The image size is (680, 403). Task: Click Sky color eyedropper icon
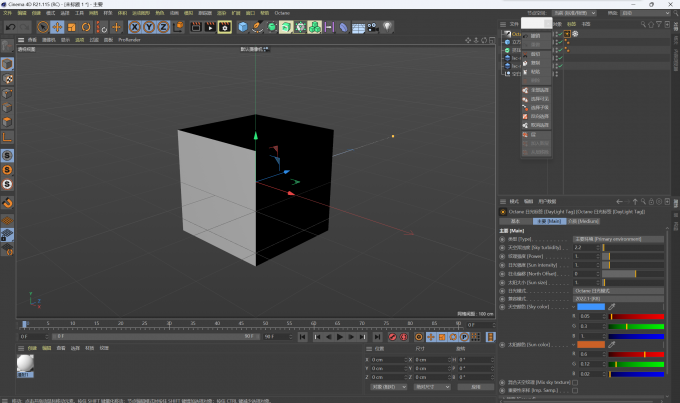[611, 307]
